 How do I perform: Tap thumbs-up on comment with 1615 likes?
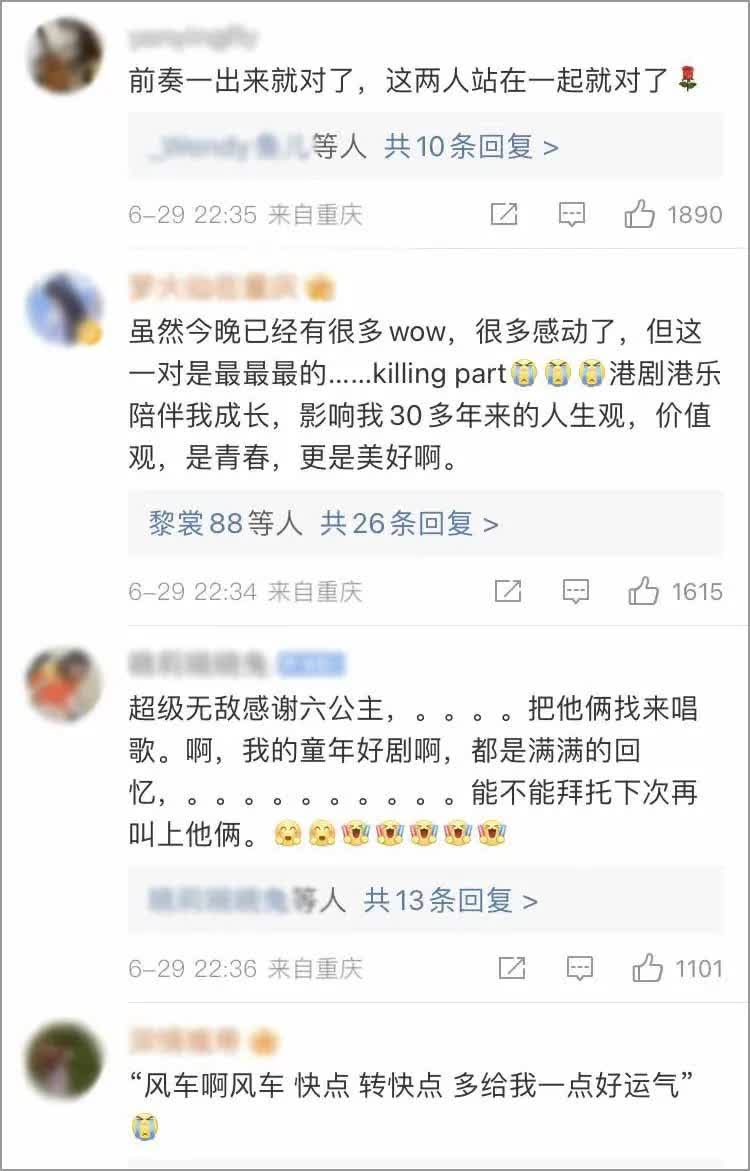[x=643, y=592]
